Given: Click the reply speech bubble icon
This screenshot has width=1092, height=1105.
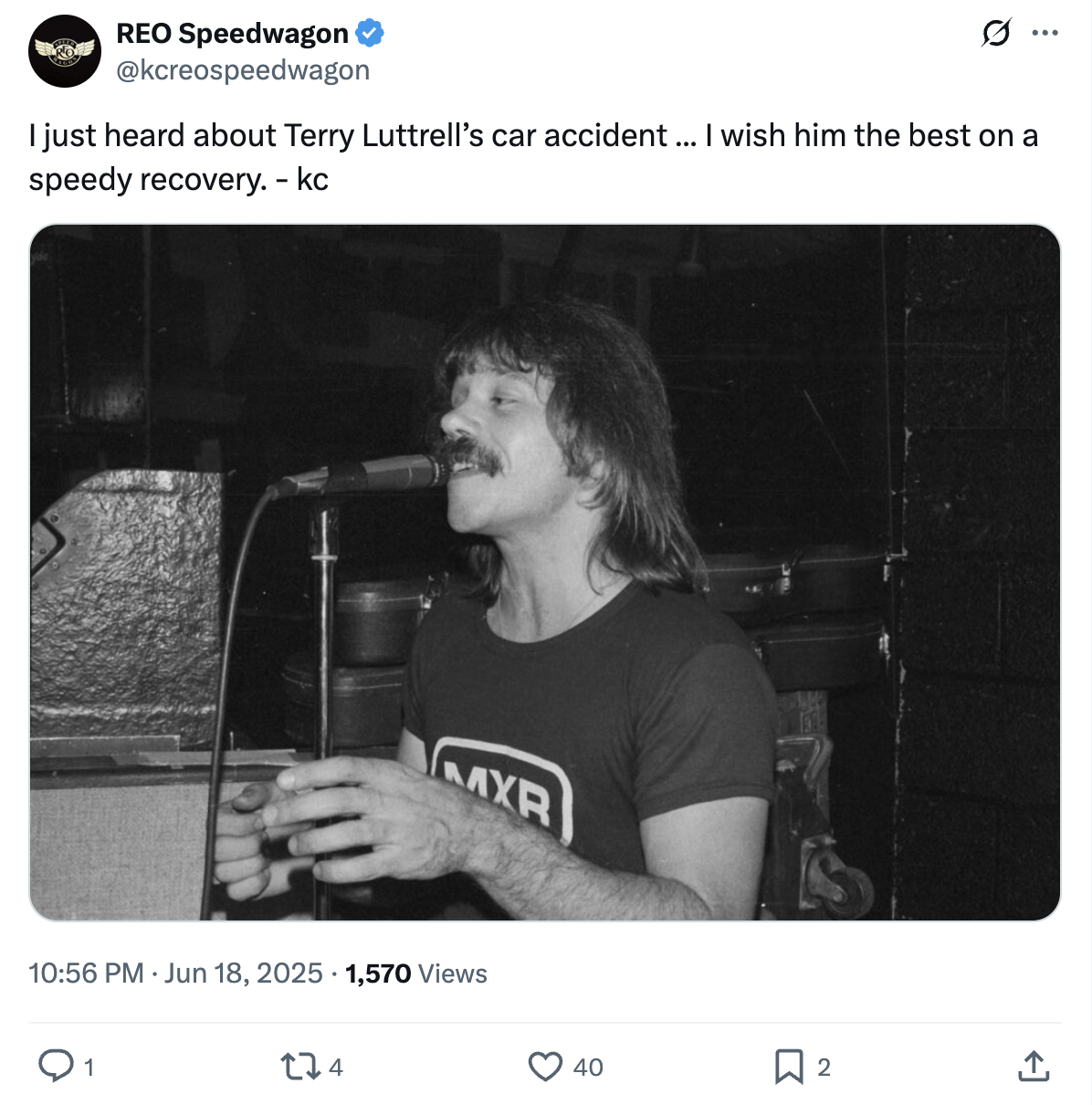Looking at the screenshot, I should 57,1066.
